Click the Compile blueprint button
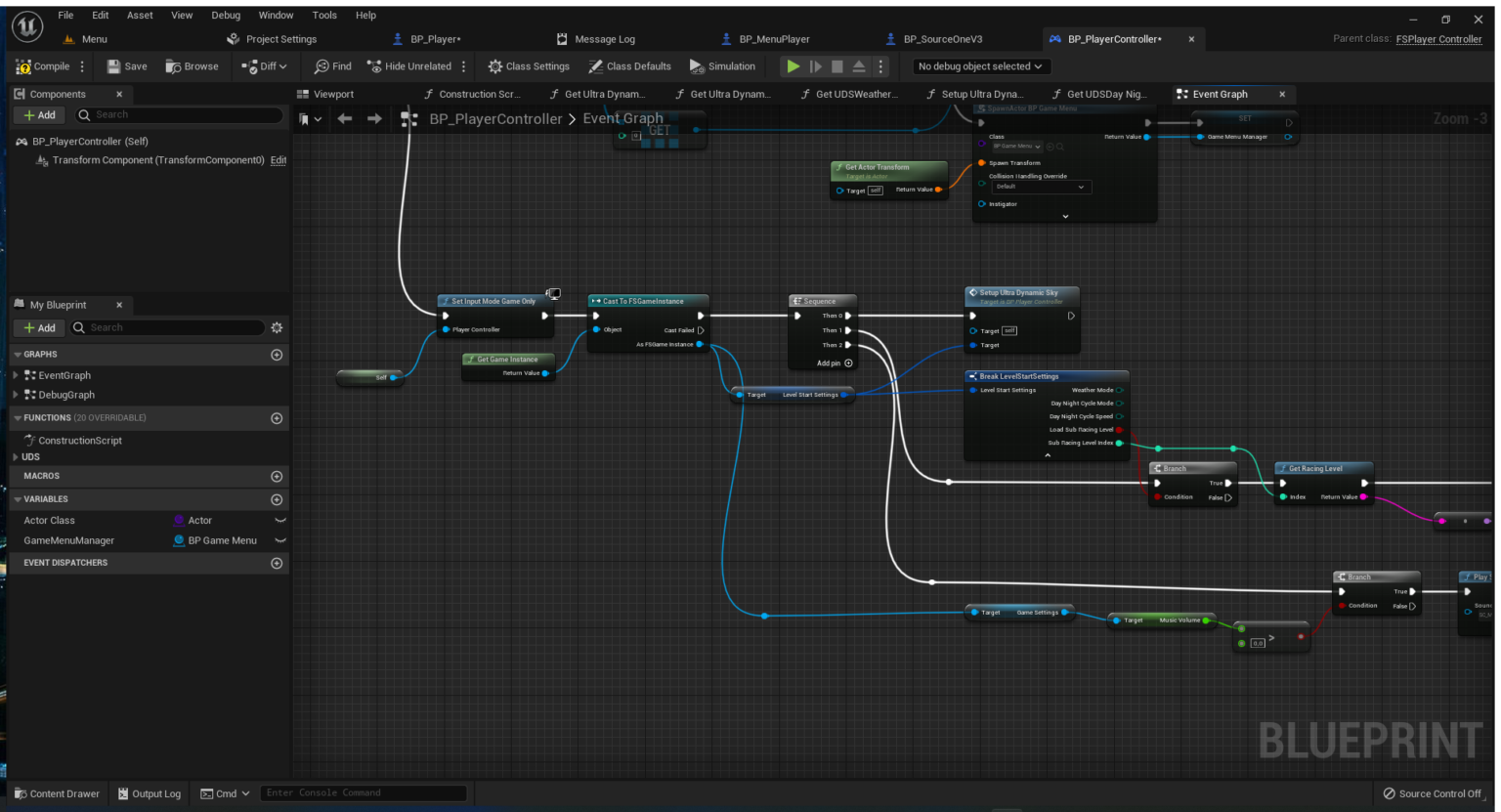This screenshot has width=1501, height=812. pyautogui.click(x=43, y=66)
